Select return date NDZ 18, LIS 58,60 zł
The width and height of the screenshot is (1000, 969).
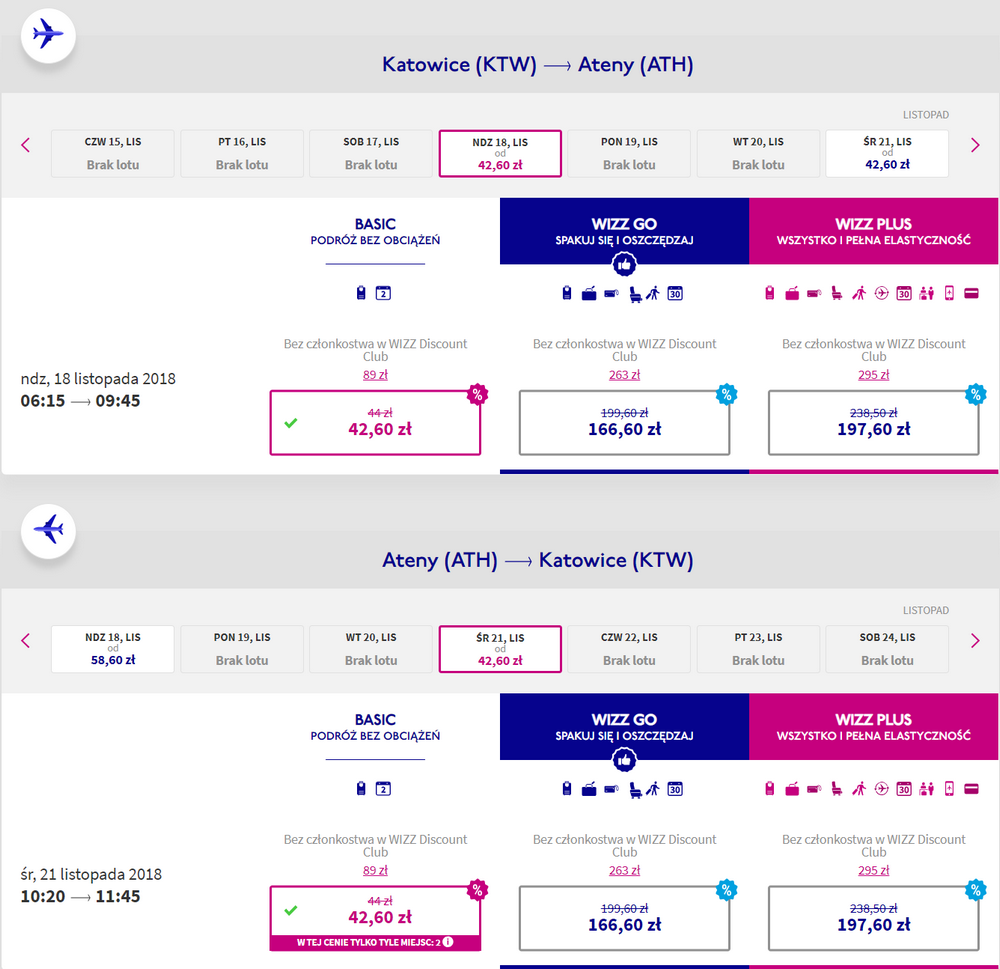113,649
